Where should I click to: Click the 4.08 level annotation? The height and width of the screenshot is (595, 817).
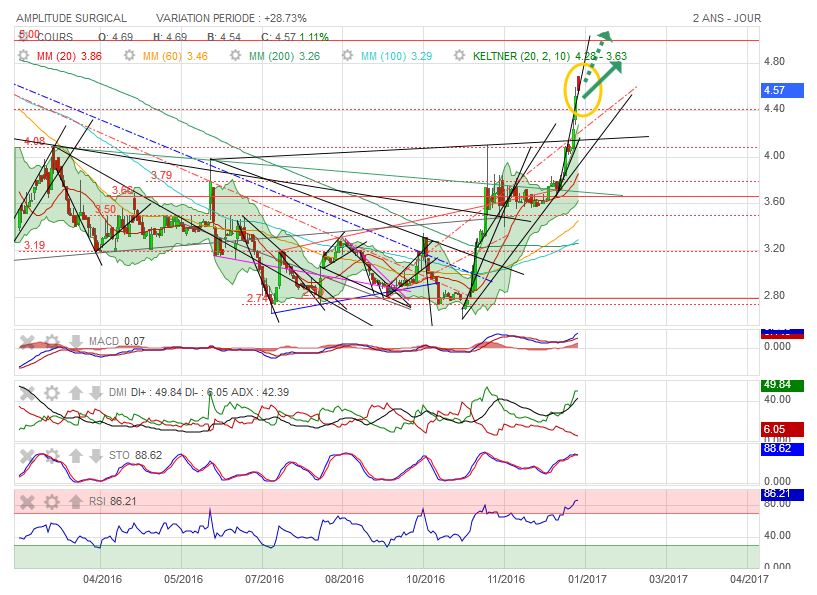tap(34, 141)
